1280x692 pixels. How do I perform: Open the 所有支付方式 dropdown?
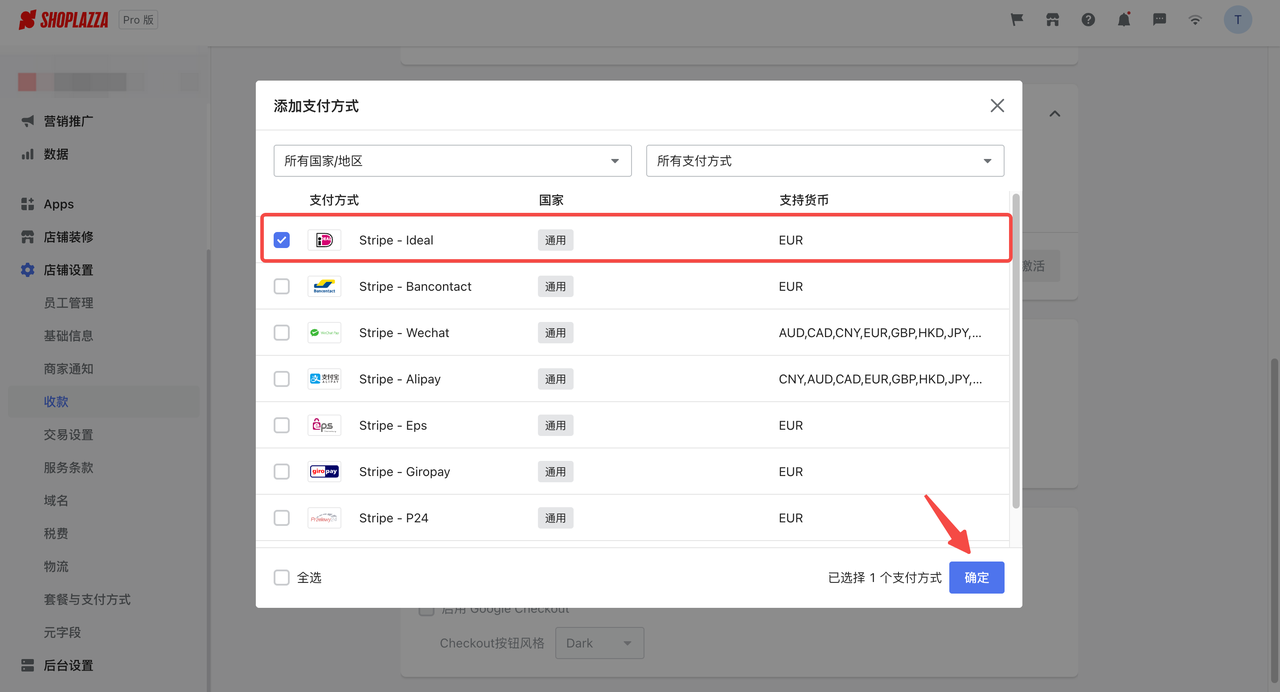825,160
